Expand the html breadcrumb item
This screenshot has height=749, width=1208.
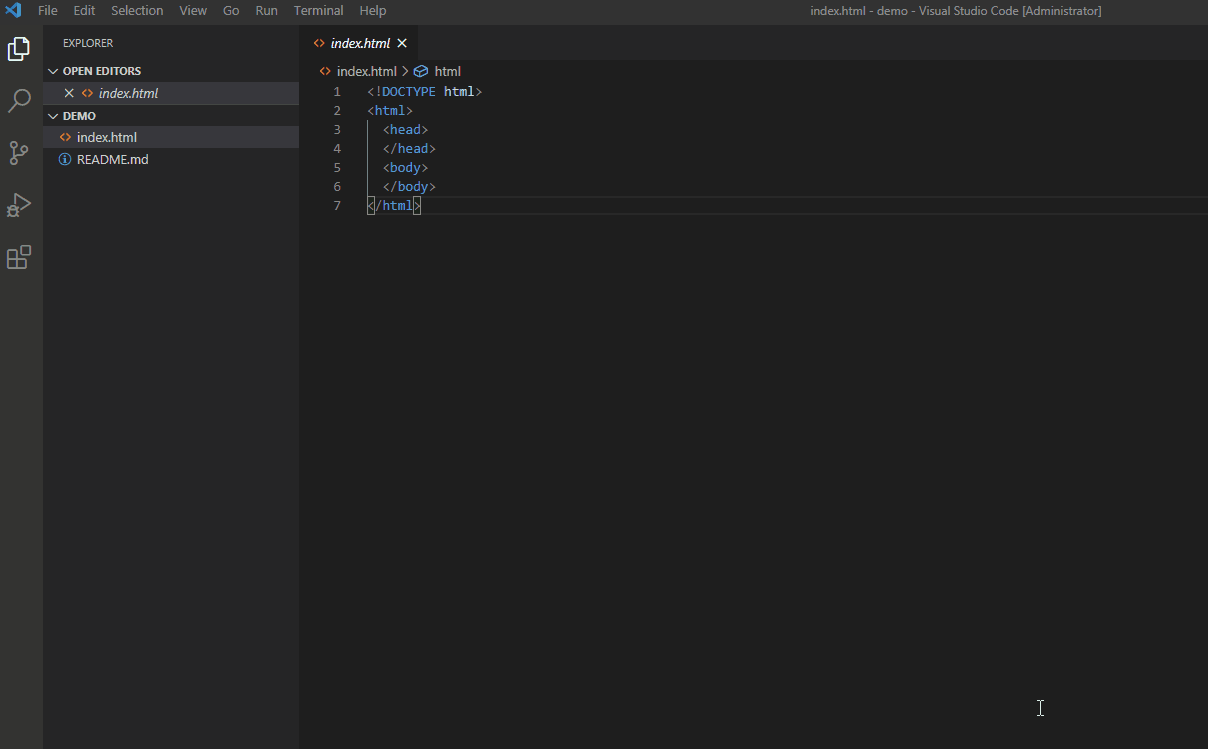coord(448,71)
